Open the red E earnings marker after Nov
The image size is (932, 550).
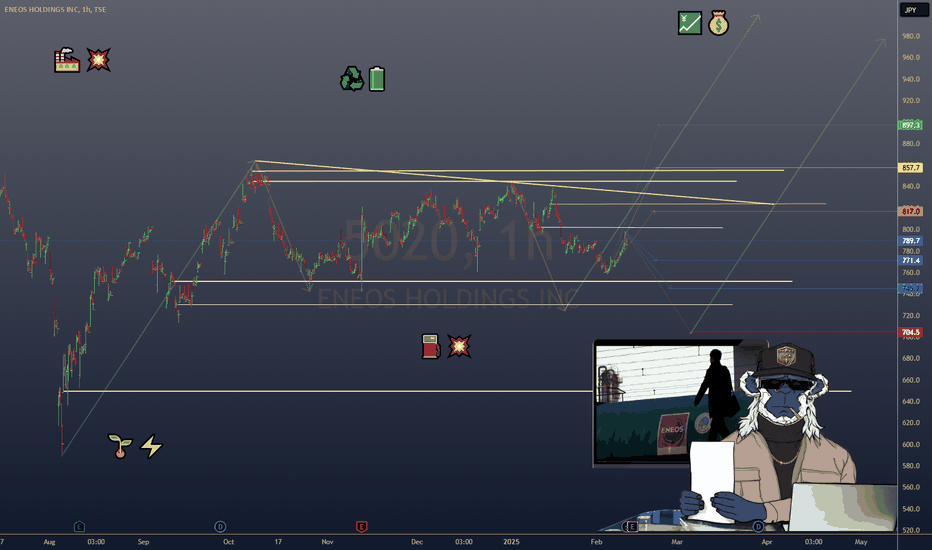coord(361,526)
